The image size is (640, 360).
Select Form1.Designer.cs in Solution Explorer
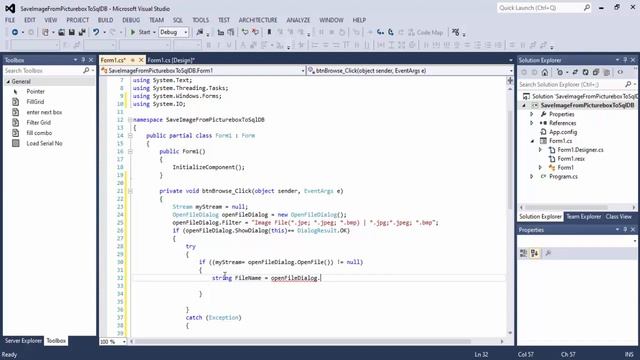click(580, 150)
